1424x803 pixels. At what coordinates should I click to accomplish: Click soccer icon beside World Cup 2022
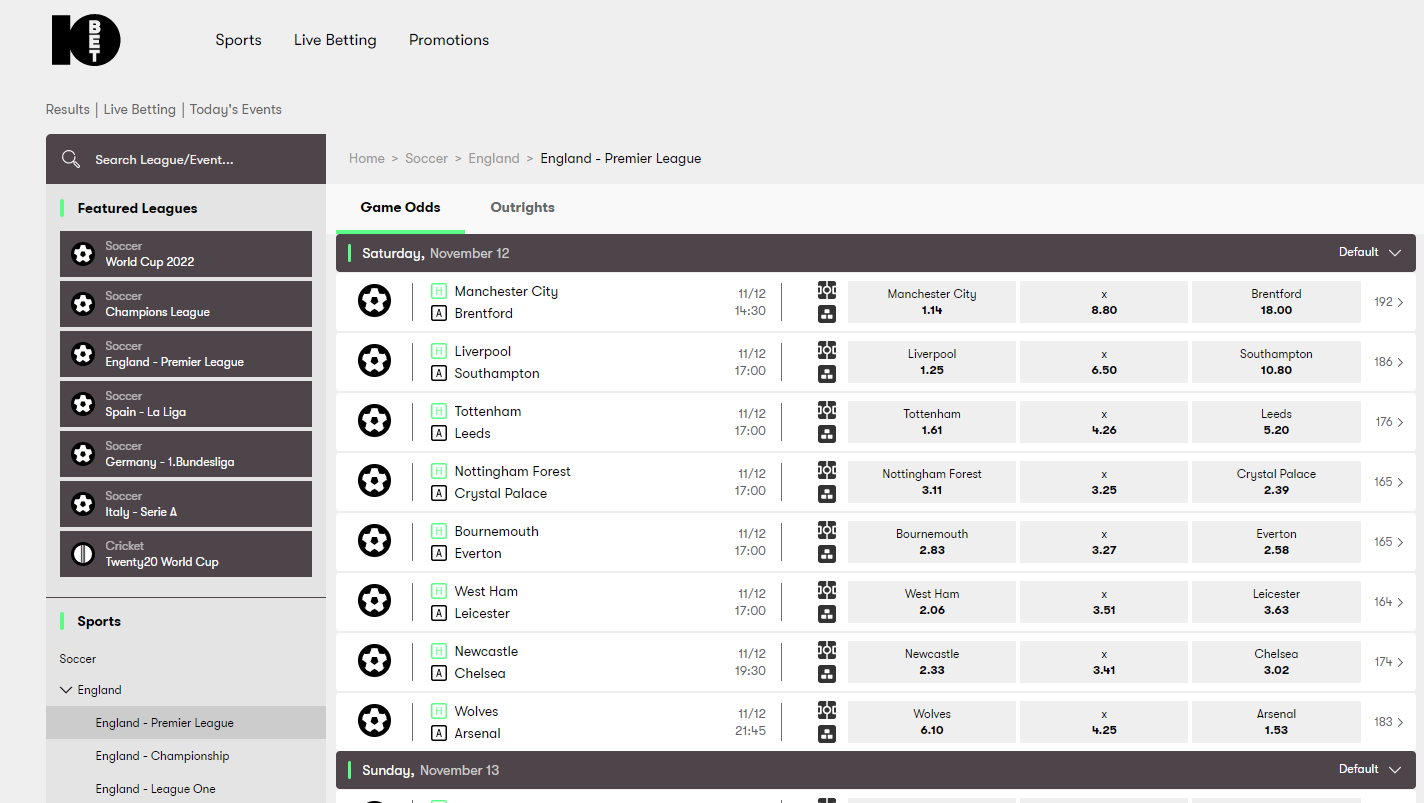pyautogui.click(x=83, y=254)
